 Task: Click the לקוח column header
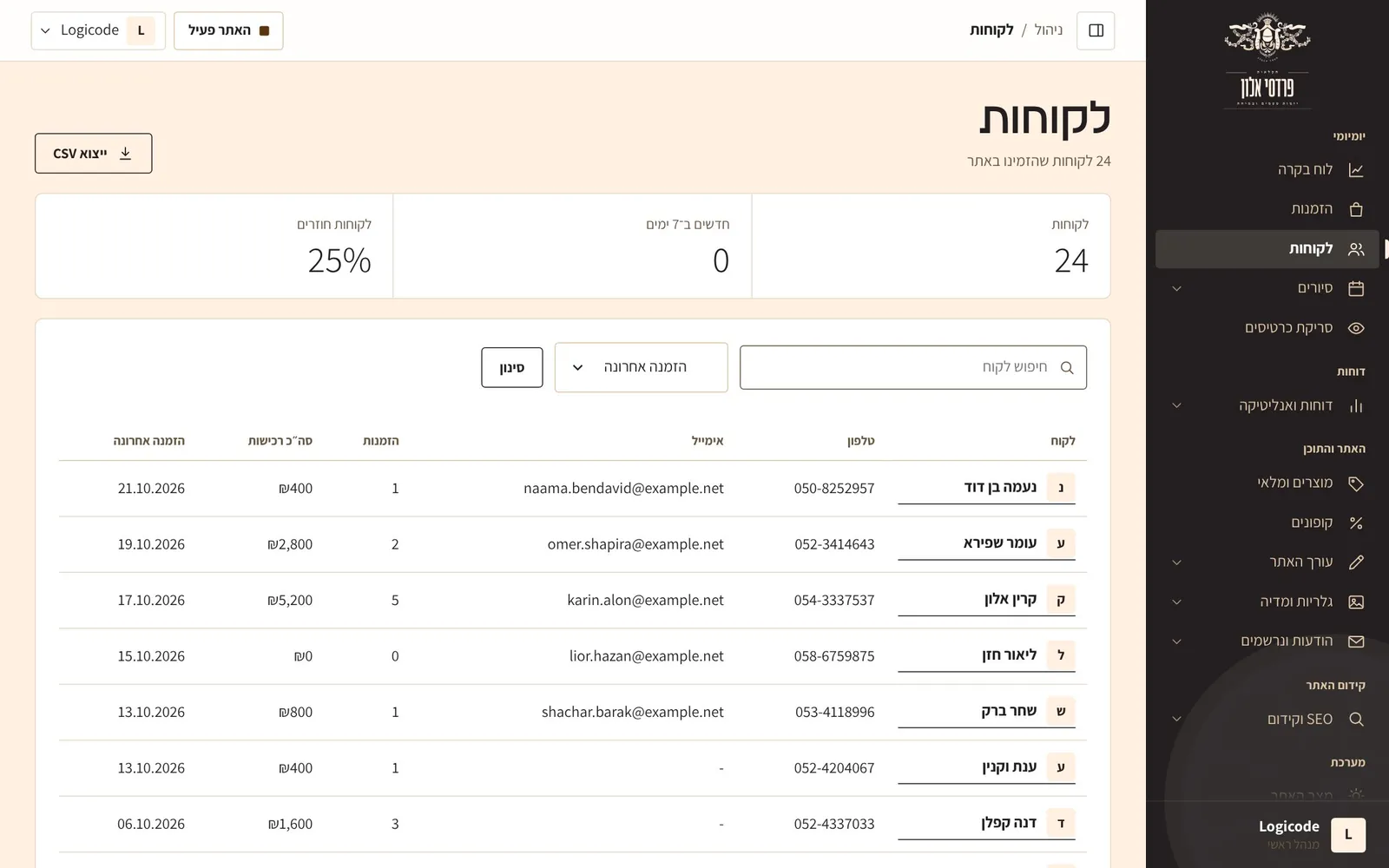1063,441
